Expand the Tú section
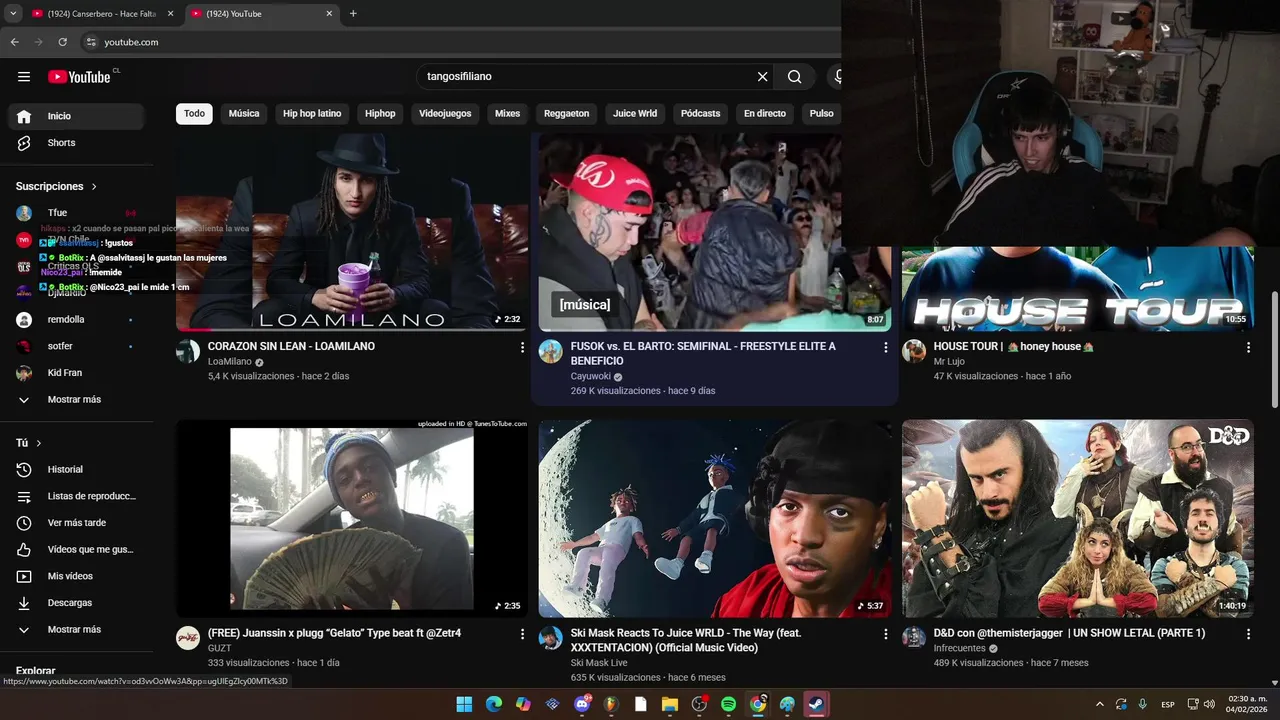This screenshot has width=1280, height=720. point(29,443)
